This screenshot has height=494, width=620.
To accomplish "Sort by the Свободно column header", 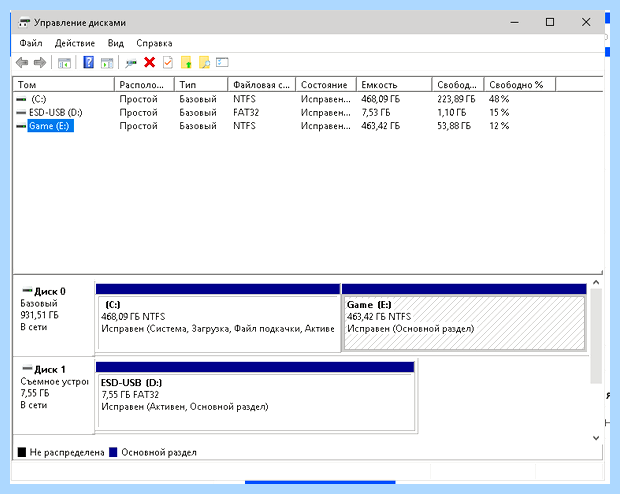I will point(458,85).
